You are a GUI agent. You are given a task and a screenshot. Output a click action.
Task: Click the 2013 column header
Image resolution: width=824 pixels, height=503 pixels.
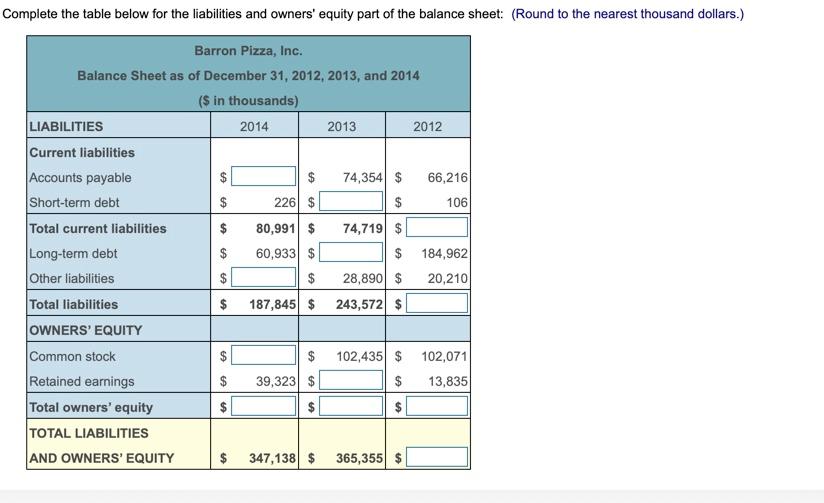(x=342, y=127)
